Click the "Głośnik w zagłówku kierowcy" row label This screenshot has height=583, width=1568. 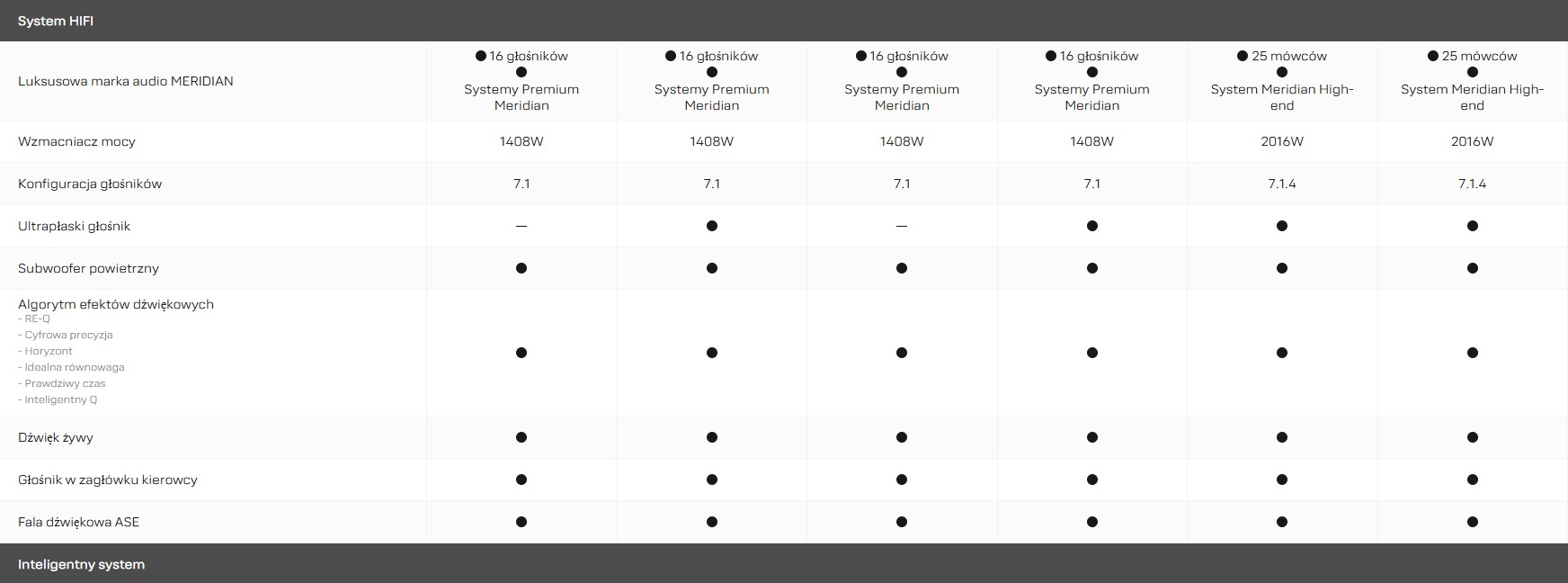coord(108,480)
